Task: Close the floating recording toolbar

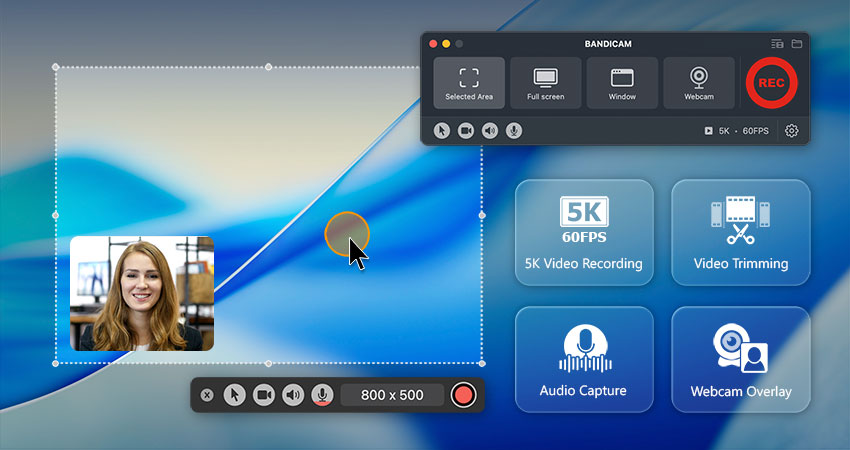Action: (x=207, y=395)
